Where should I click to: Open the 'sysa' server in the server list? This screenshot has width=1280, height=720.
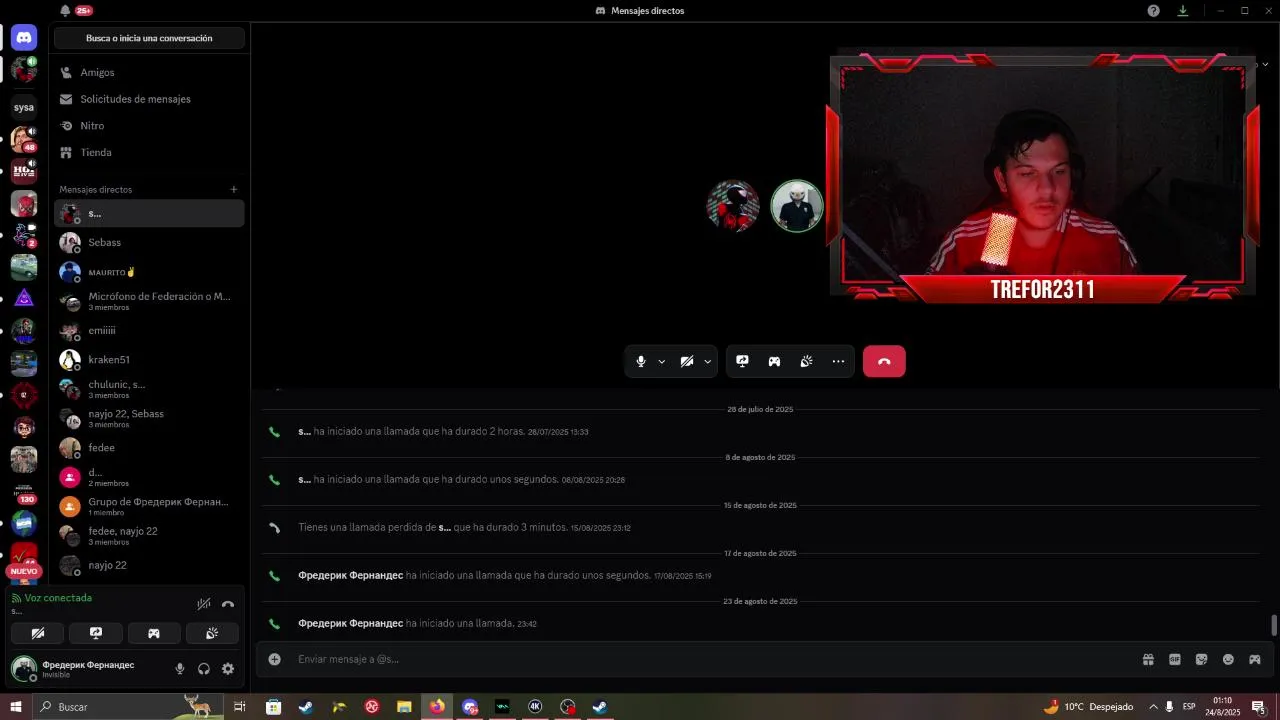(24, 107)
